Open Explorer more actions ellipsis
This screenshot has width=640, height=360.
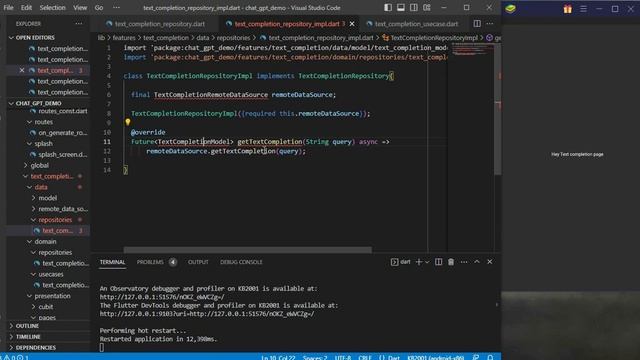(79, 24)
